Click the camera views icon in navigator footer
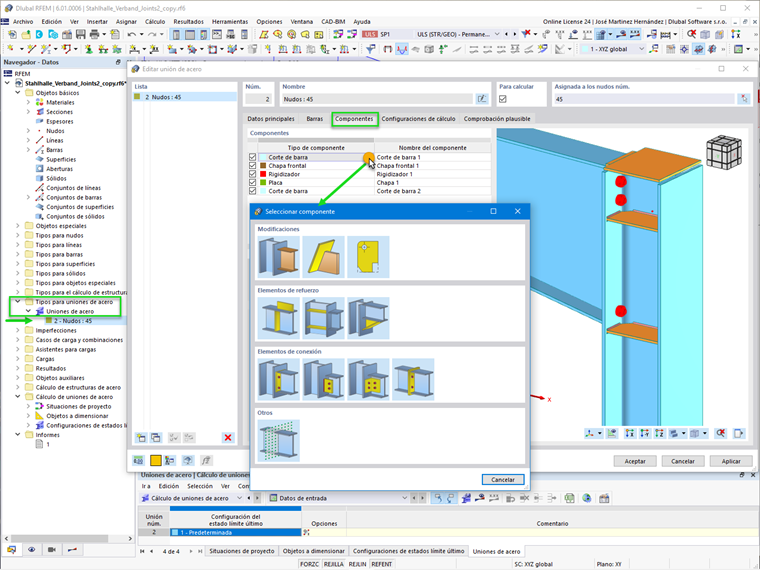Screen dimensions: 760x570 [x=51, y=550]
